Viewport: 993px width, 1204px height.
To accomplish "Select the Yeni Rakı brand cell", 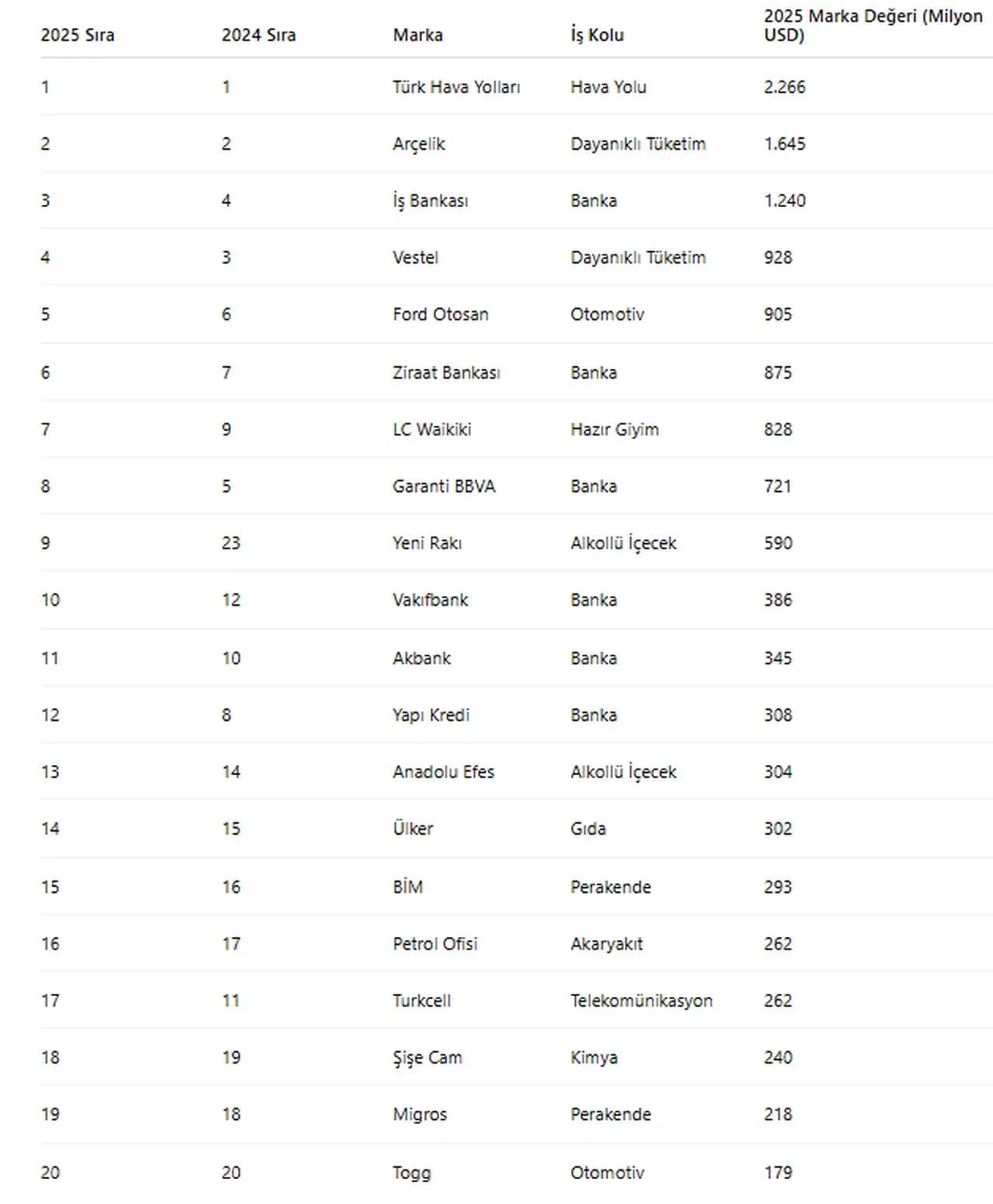I will point(427,543).
